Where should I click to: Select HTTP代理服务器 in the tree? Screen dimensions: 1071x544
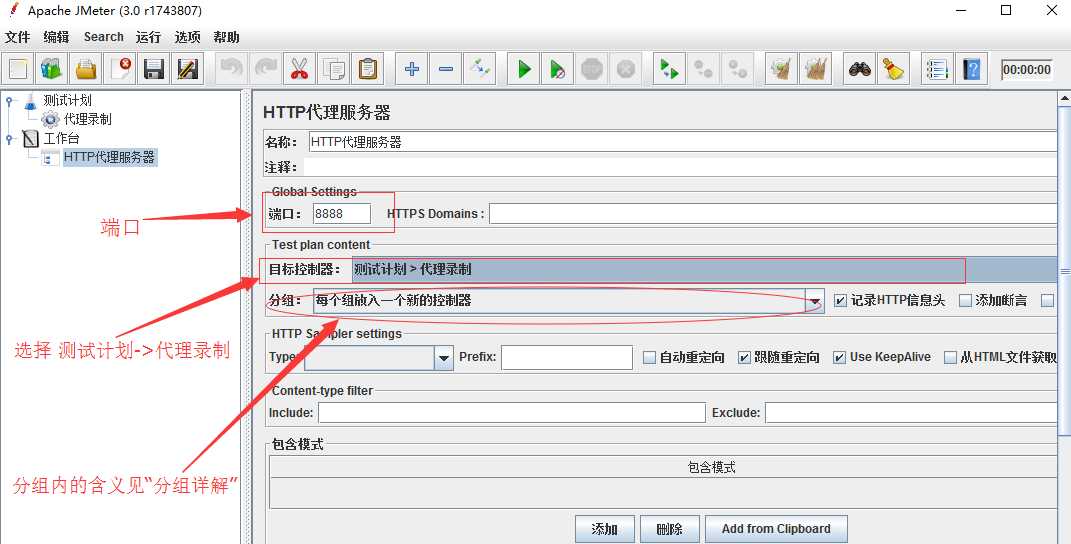(109, 157)
